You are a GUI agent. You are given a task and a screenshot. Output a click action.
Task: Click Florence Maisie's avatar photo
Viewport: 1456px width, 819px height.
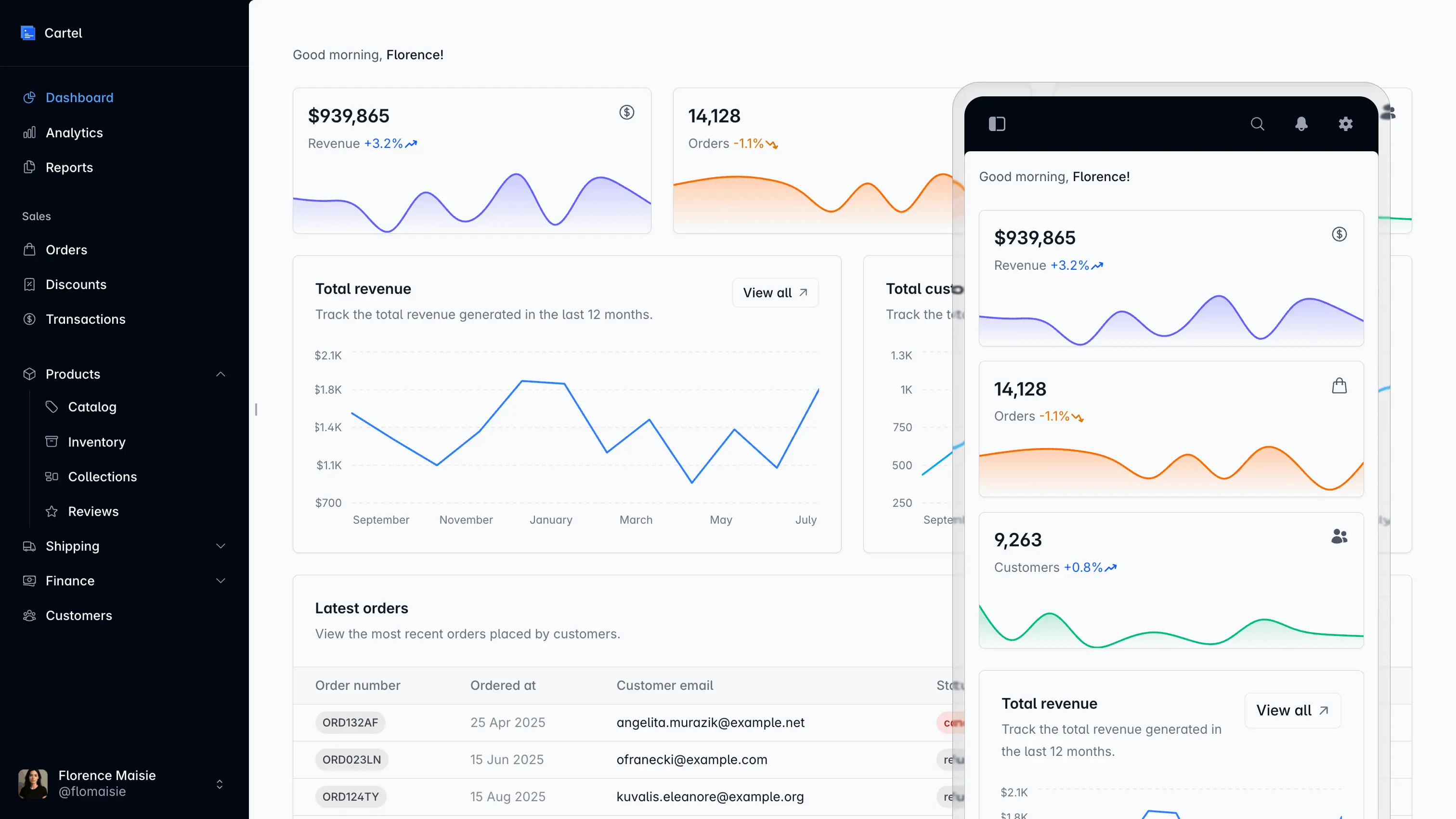[33, 783]
